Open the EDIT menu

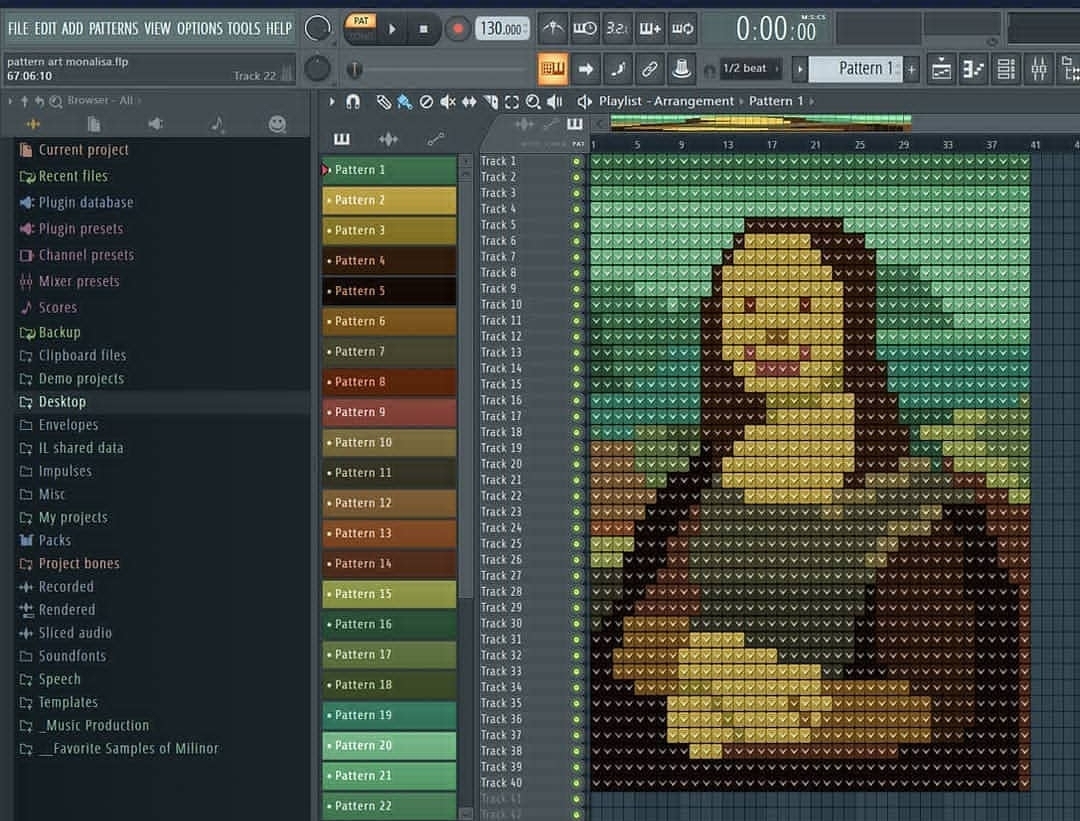coord(45,28)
